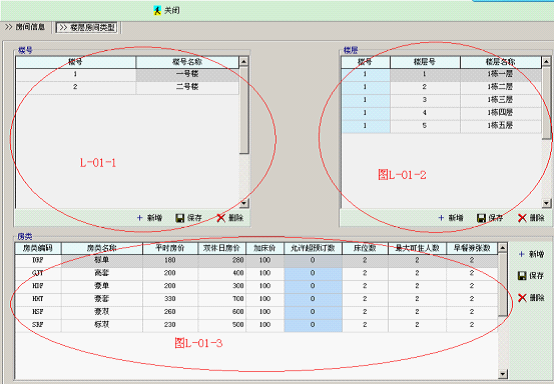Select floor row 1栋五层
This screenshot has width=554, height=384.
pyautogui.click(x=441, y=126)
